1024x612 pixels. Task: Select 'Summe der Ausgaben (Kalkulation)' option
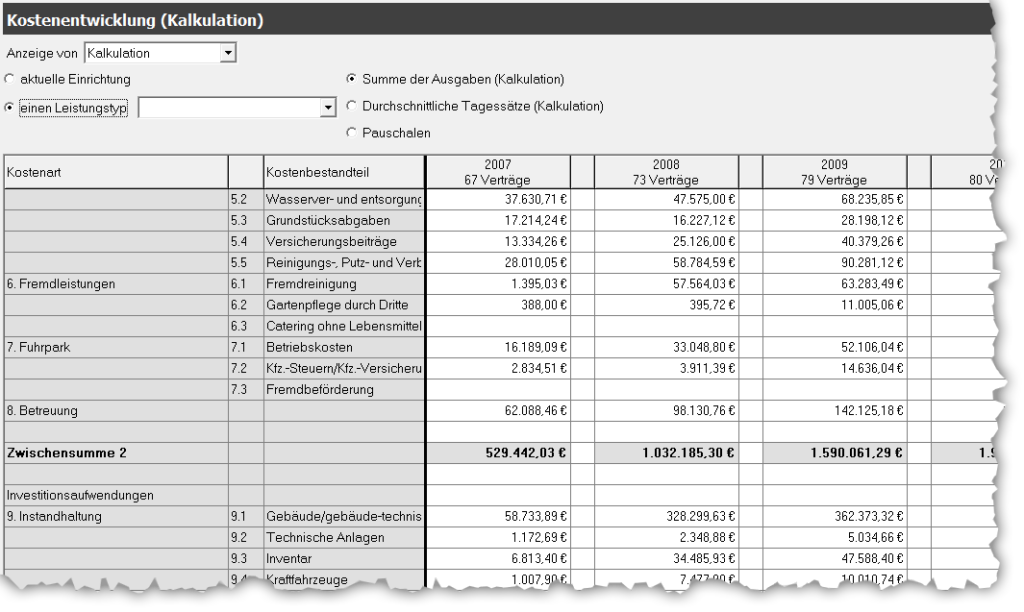351,79
